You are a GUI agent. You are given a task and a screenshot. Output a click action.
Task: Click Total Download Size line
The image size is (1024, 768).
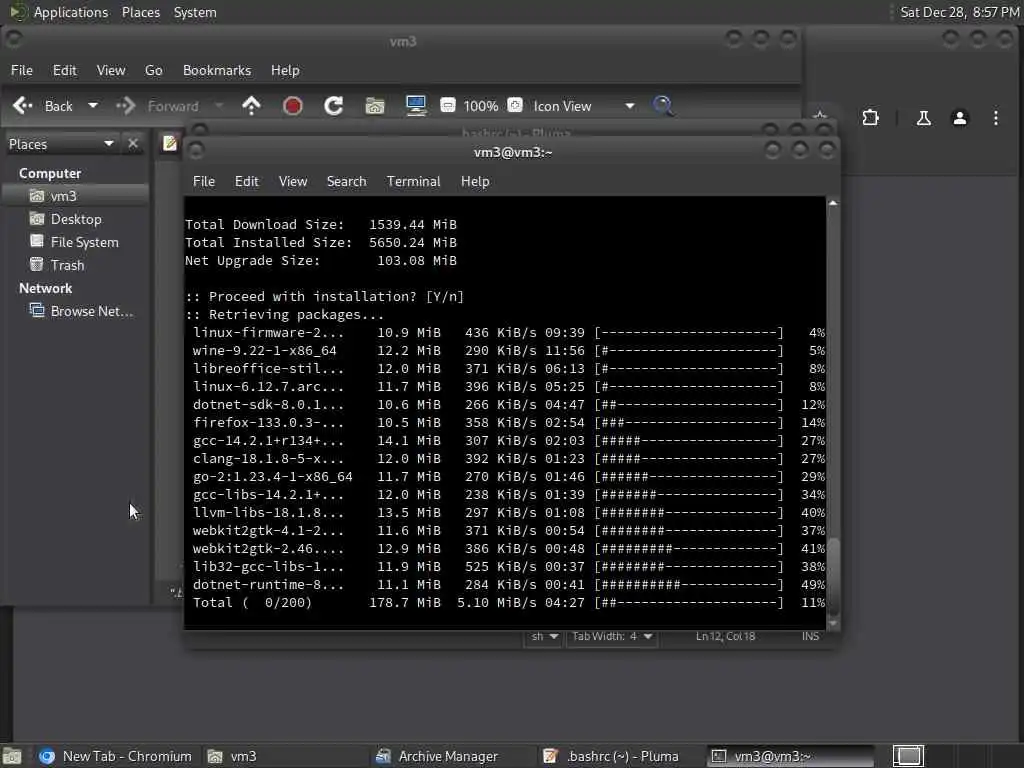[x=321, y=225]
